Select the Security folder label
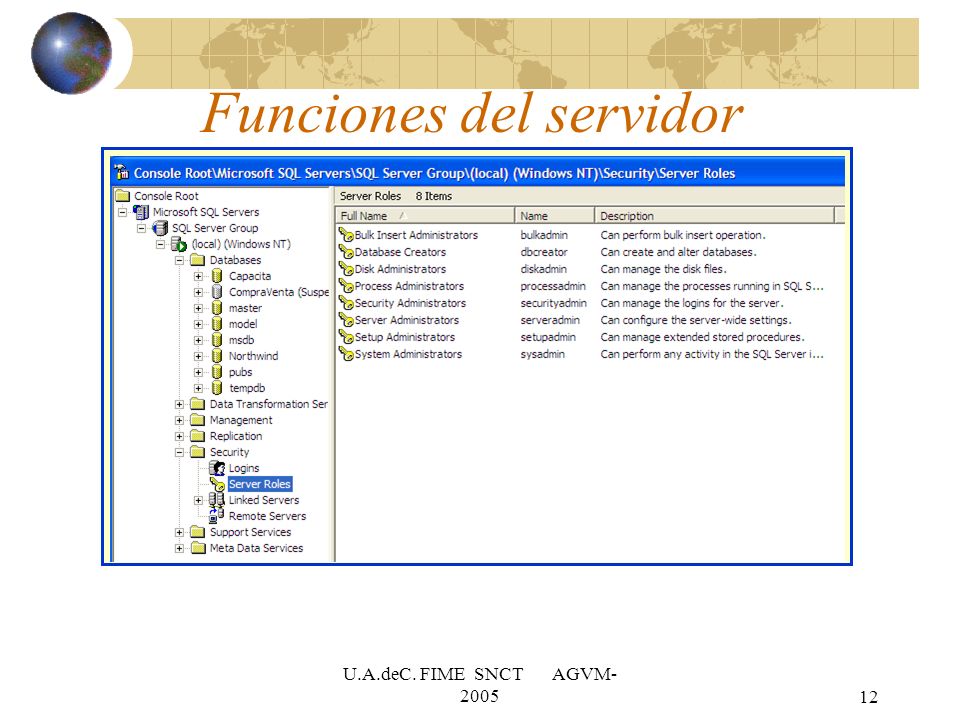960x720 pixels. [x=230, y=452]
